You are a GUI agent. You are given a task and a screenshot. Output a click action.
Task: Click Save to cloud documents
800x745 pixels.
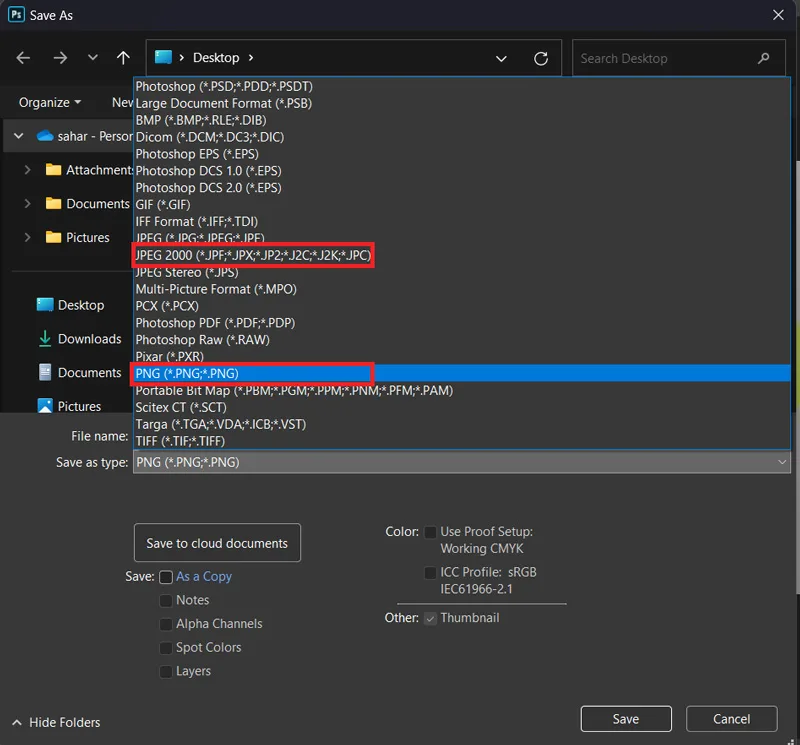tap(217, 543)
